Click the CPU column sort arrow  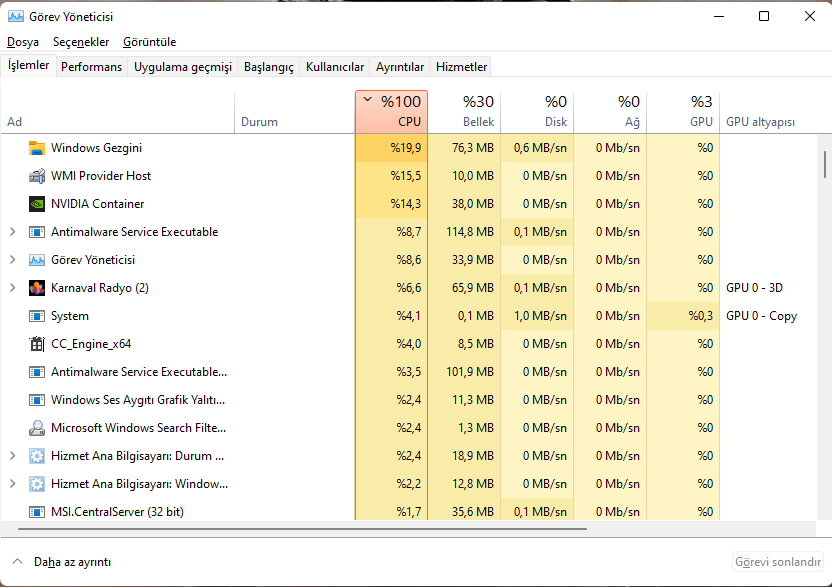[367, 99]
